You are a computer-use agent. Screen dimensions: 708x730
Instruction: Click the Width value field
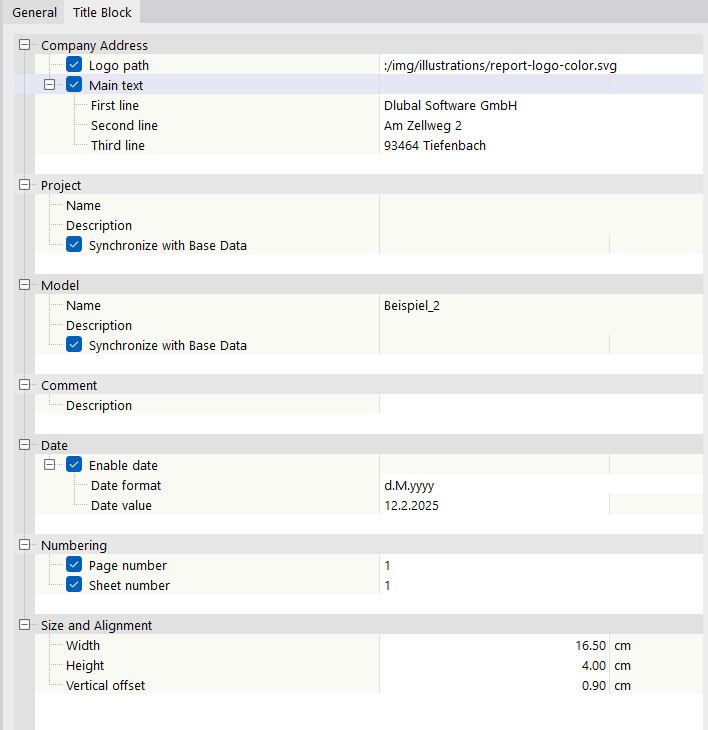pos(495,645)
